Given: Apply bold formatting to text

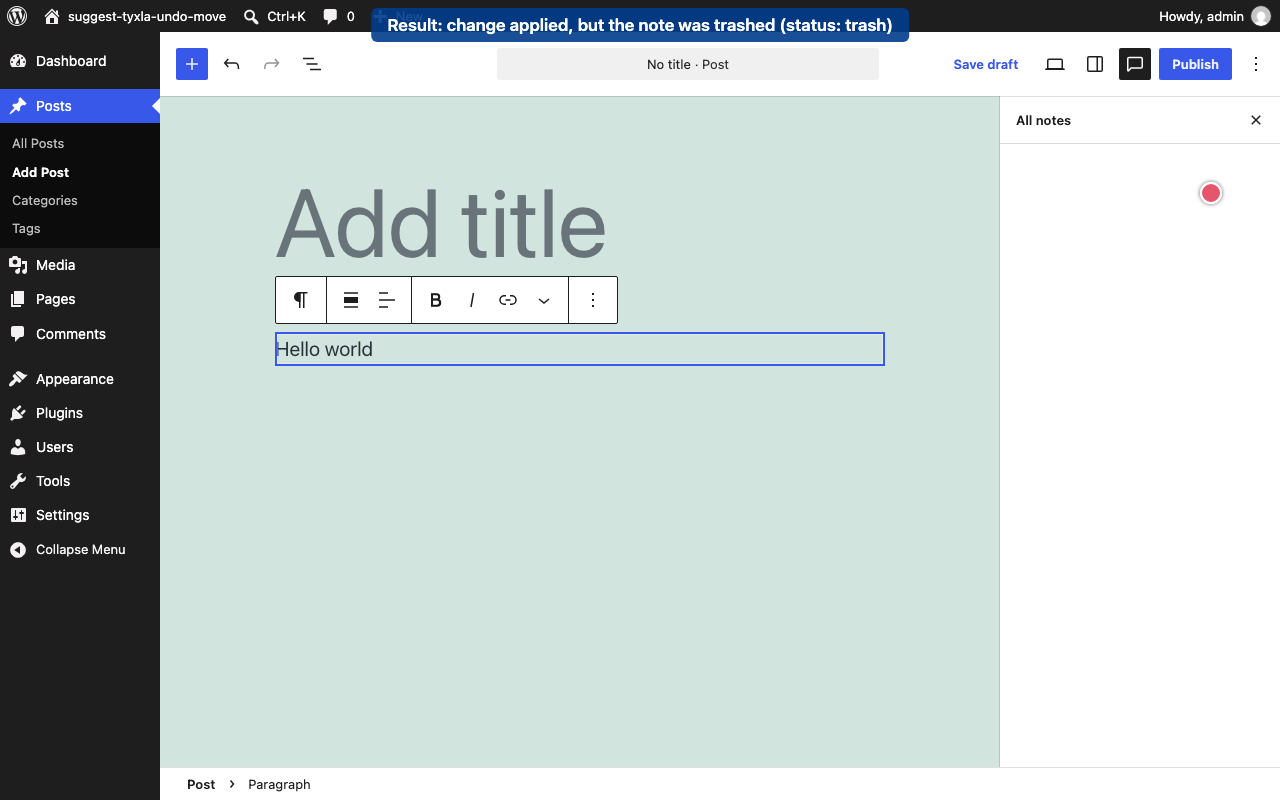Looking at the screenshot, I should tap(436, 300).
